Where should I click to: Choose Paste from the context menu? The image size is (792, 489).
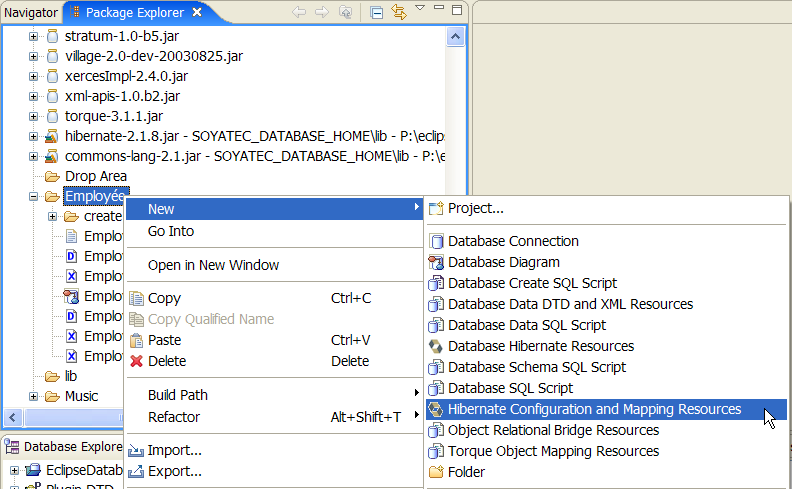pos(273,340)
